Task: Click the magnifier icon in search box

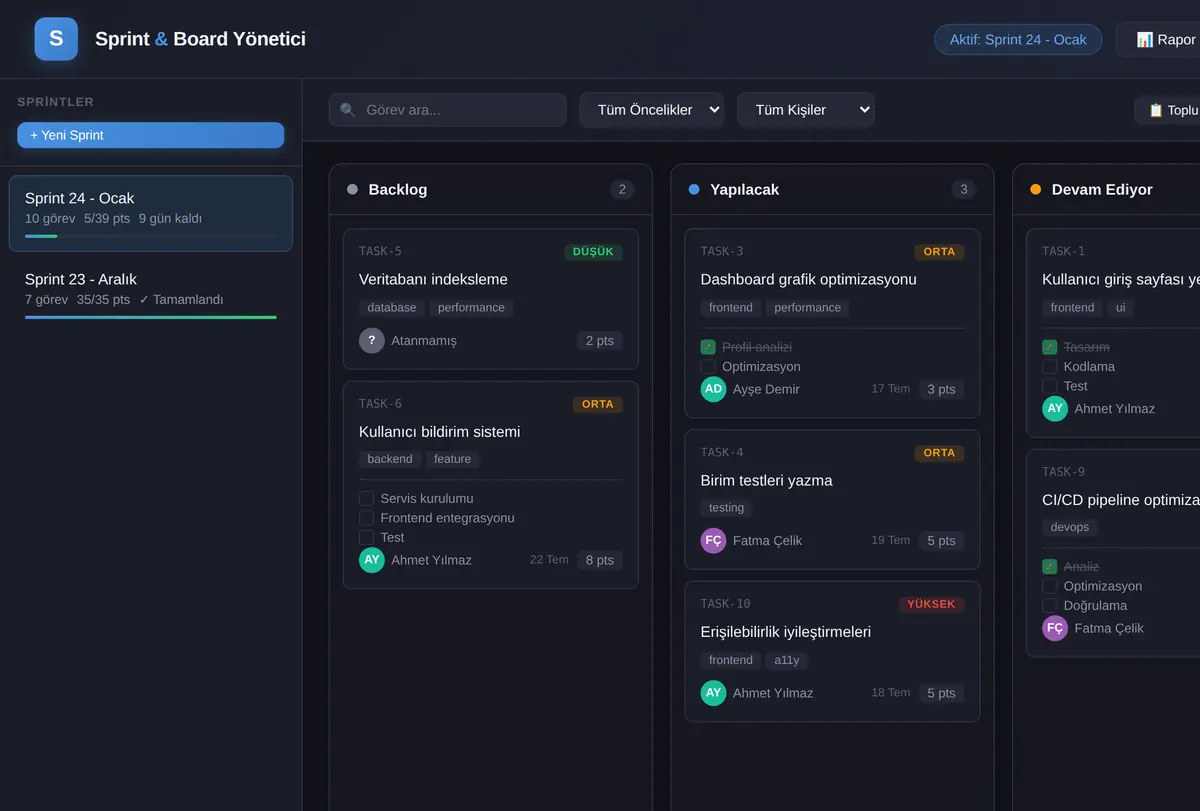Action: pos(348,110)
